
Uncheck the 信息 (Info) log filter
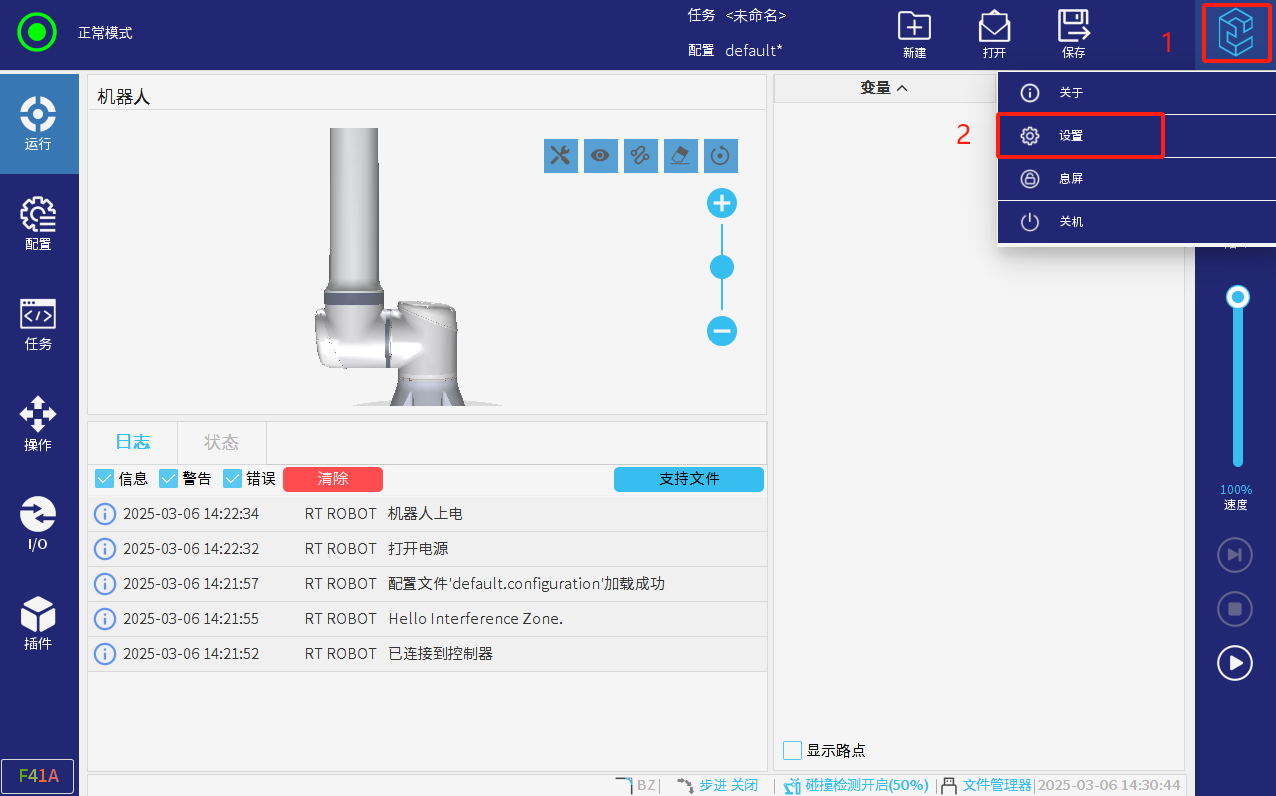[105, 479]
